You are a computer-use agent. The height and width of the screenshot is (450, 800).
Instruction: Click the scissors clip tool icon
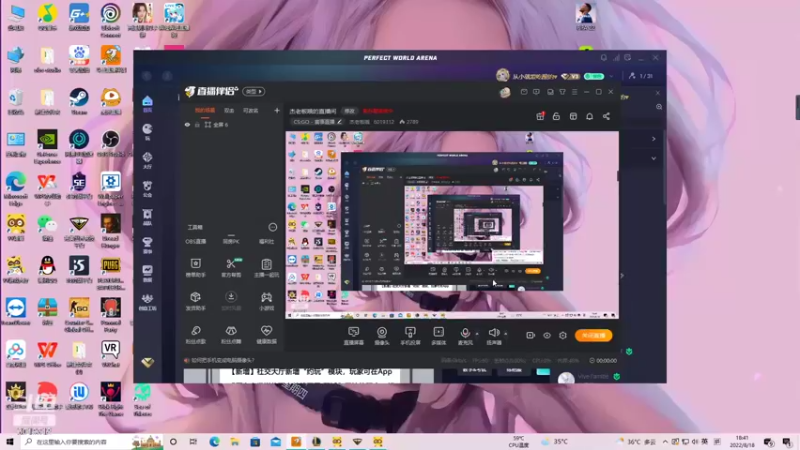[x=231, y=263]
